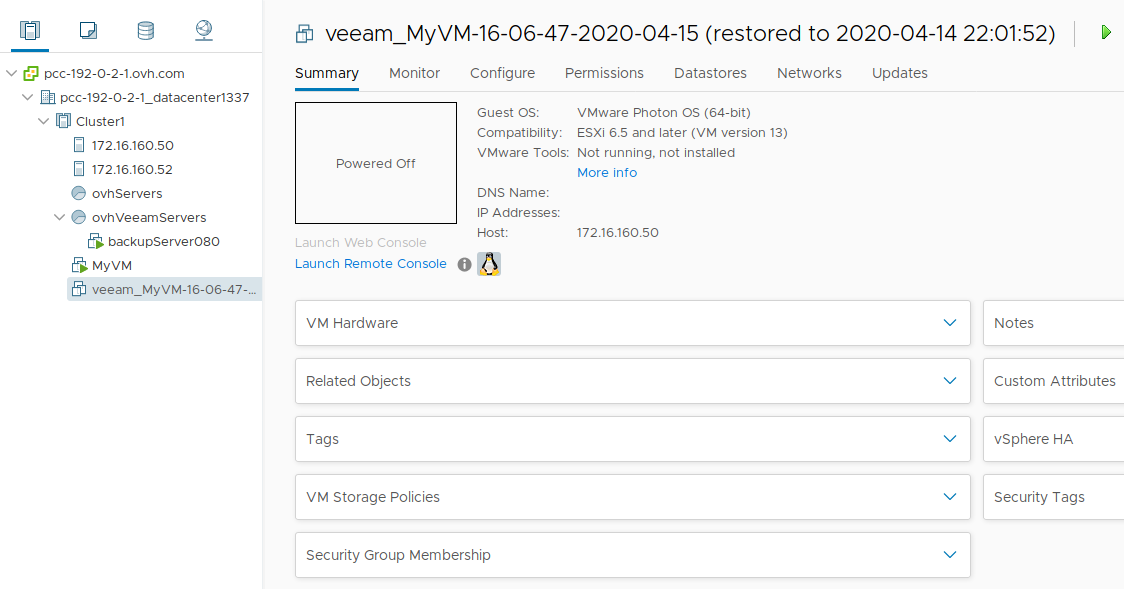The height and width of the screenshot is (589, 1124).
Task: Expand the Related Objects panel
Action: tap(950, 381)
